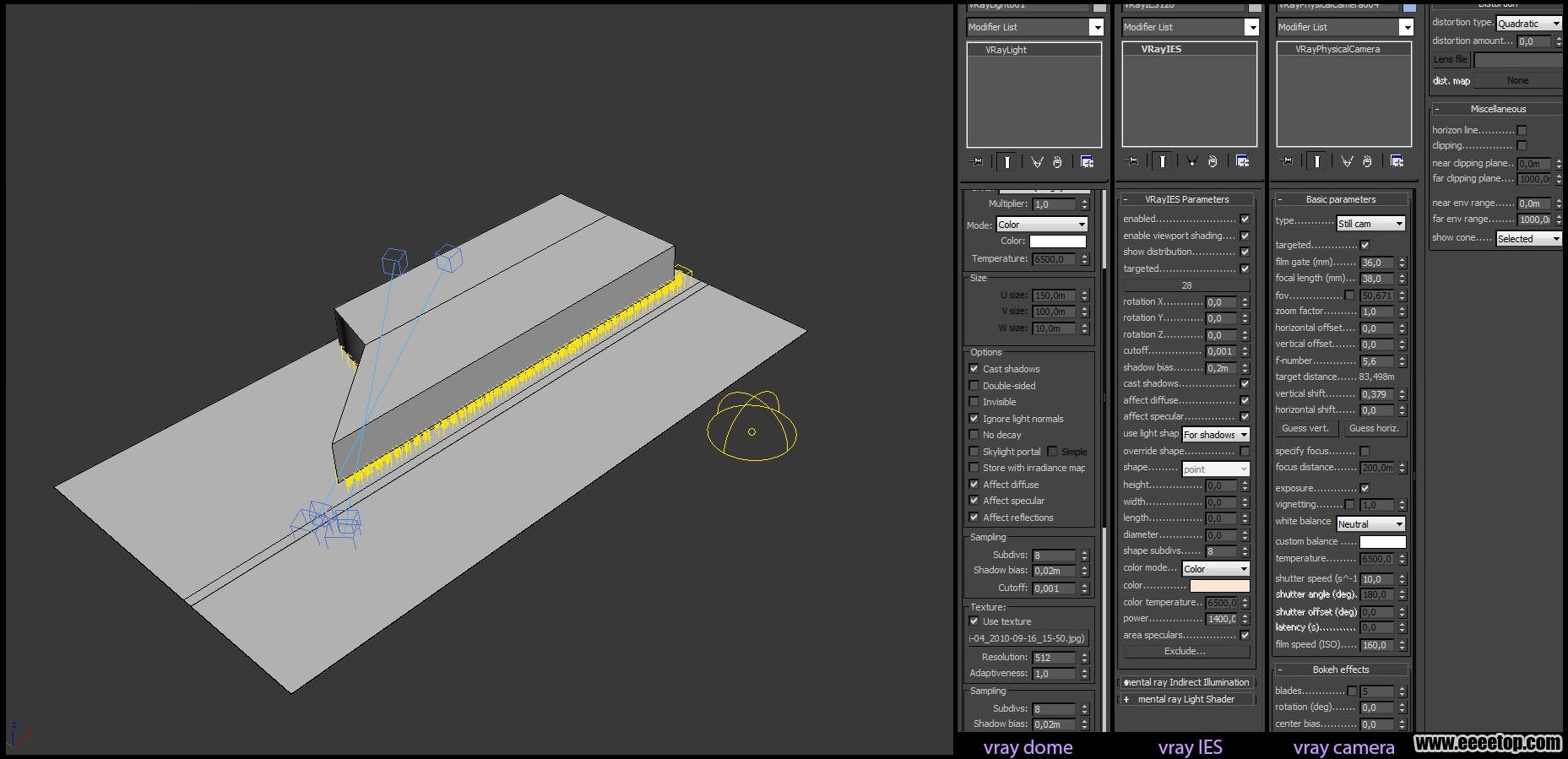Toggle show end result in VRayPhysicalCamera panel
The image size is (1568, 759).
(1317, 161)
